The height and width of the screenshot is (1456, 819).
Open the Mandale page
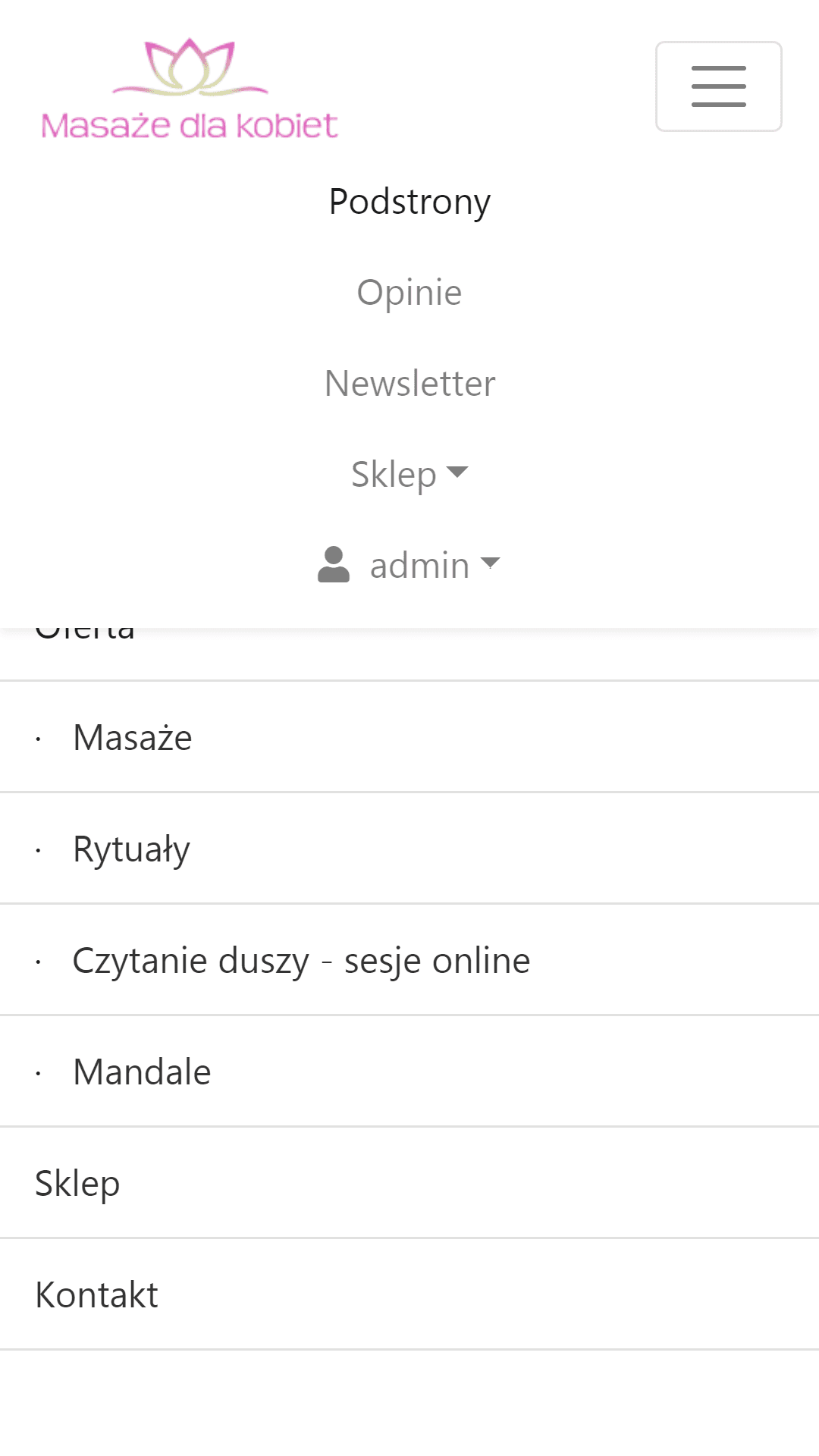[141, 1071]
